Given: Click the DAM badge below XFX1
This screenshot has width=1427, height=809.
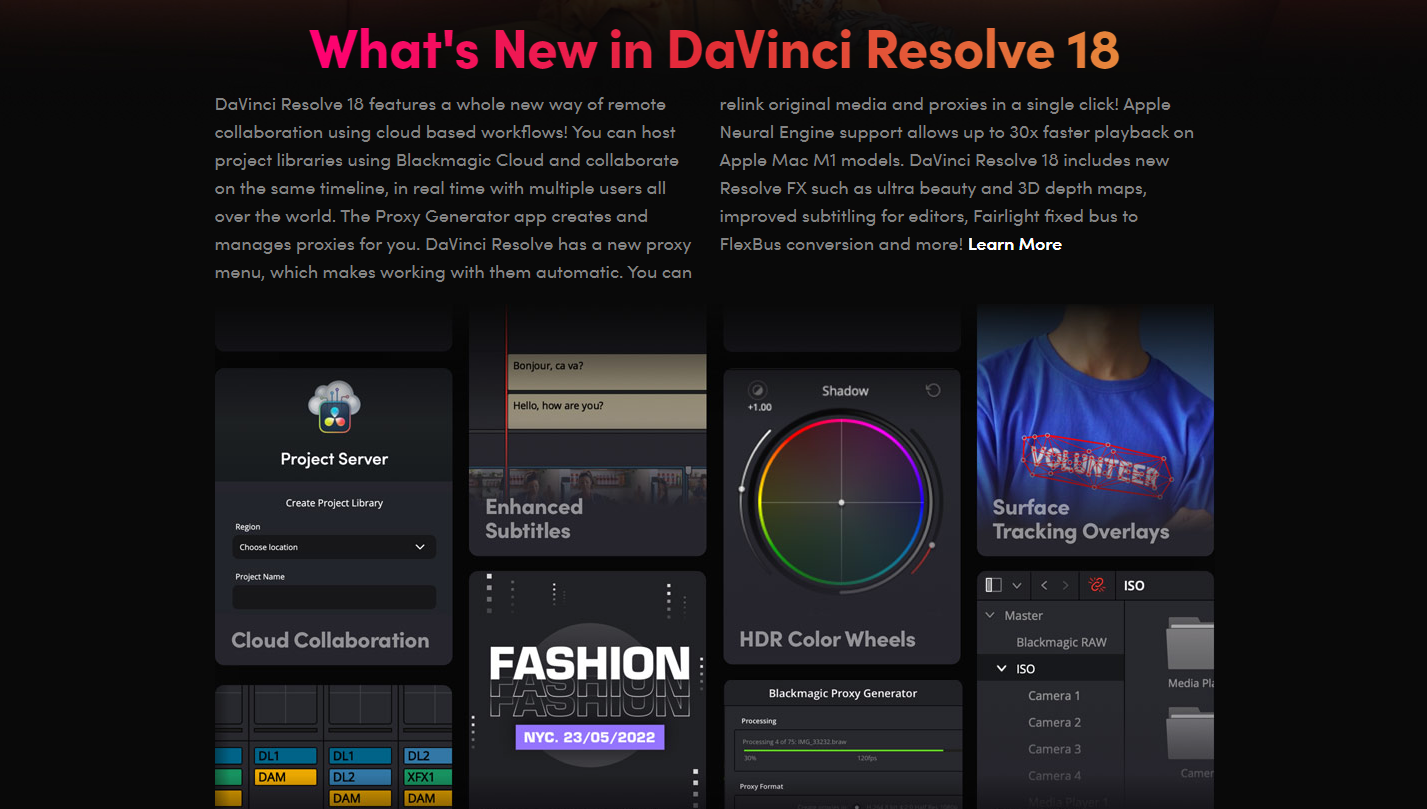Looking at the screenshot, I should point(427,798).
